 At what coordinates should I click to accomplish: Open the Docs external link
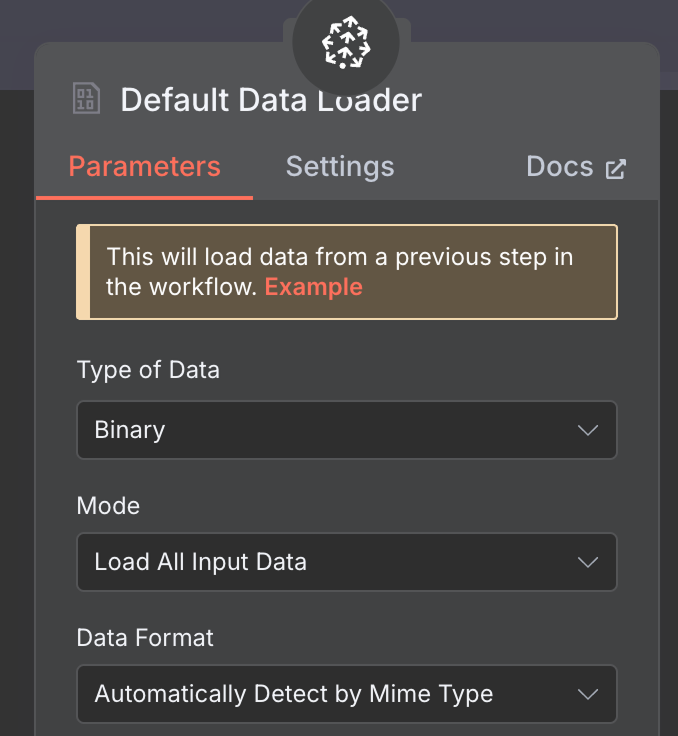(x=576, y=166)
